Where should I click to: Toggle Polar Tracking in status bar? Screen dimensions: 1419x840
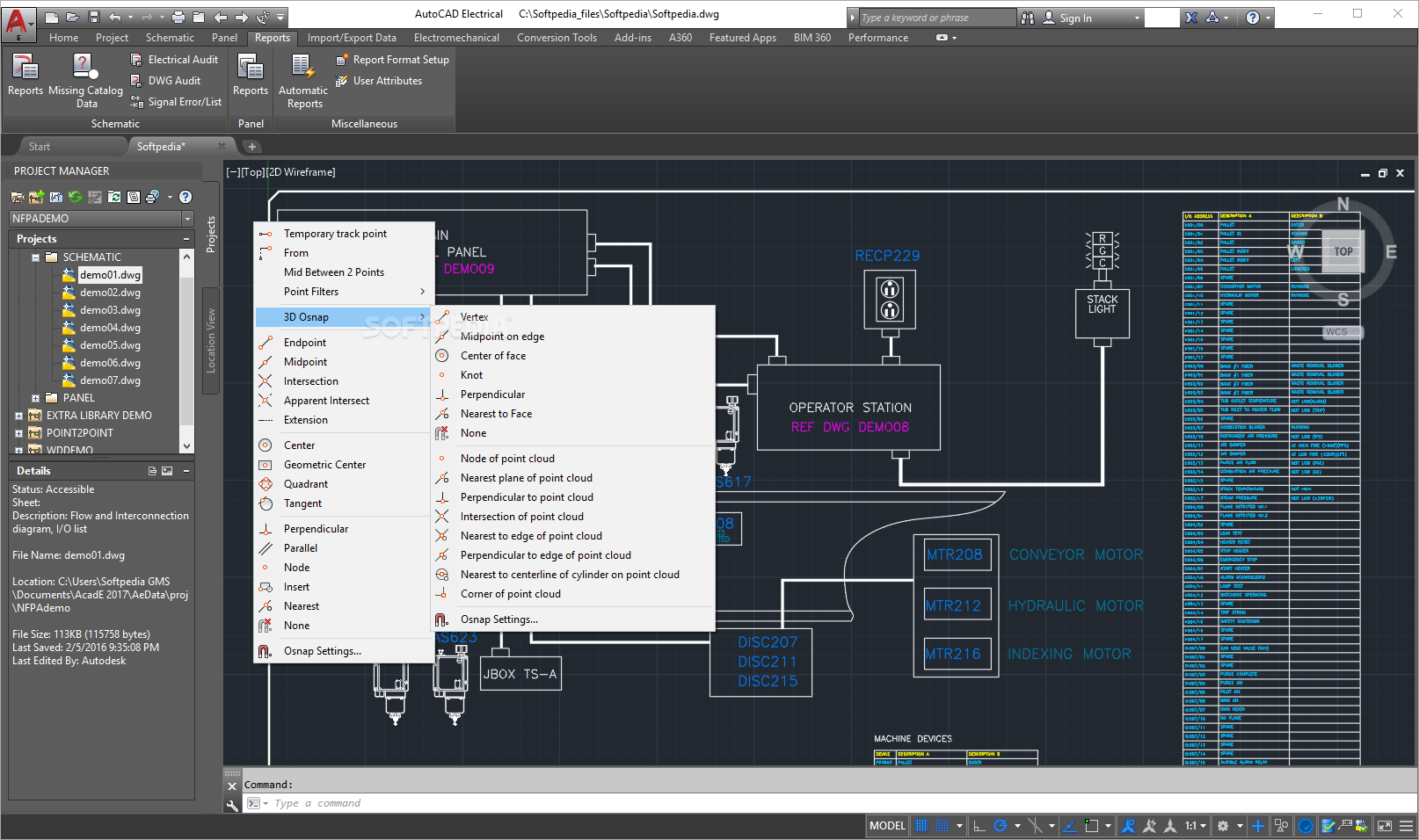1001,826
